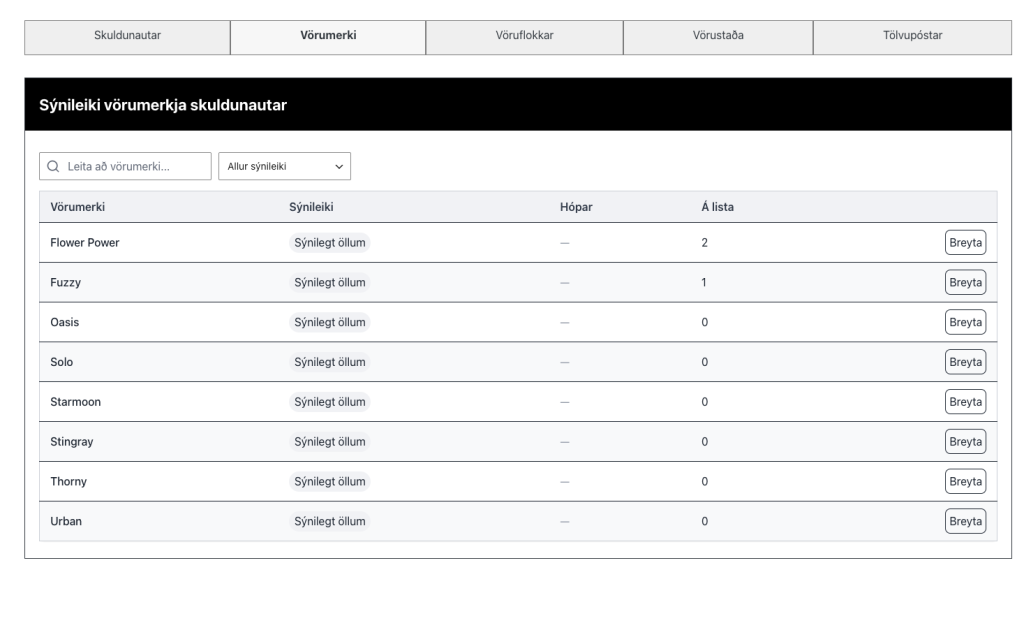Click Breyta for the Urban brand

[965, 521]
